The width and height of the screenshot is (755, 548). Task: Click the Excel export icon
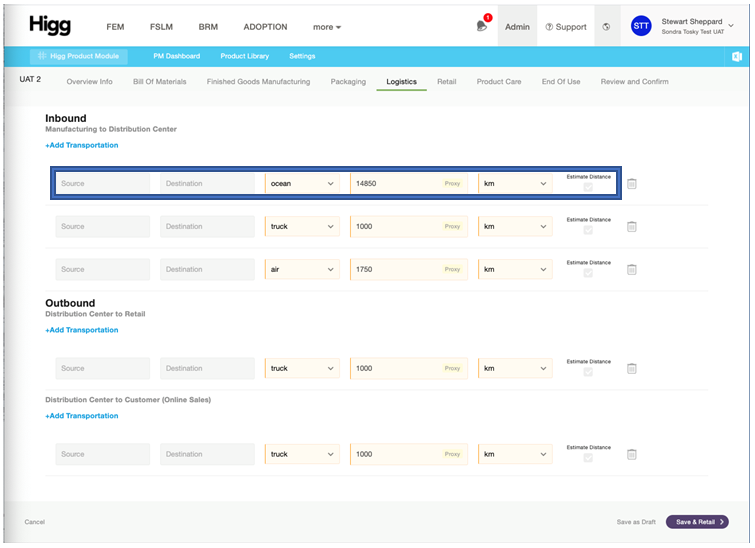pyautogui.click(x=737, y=56)
